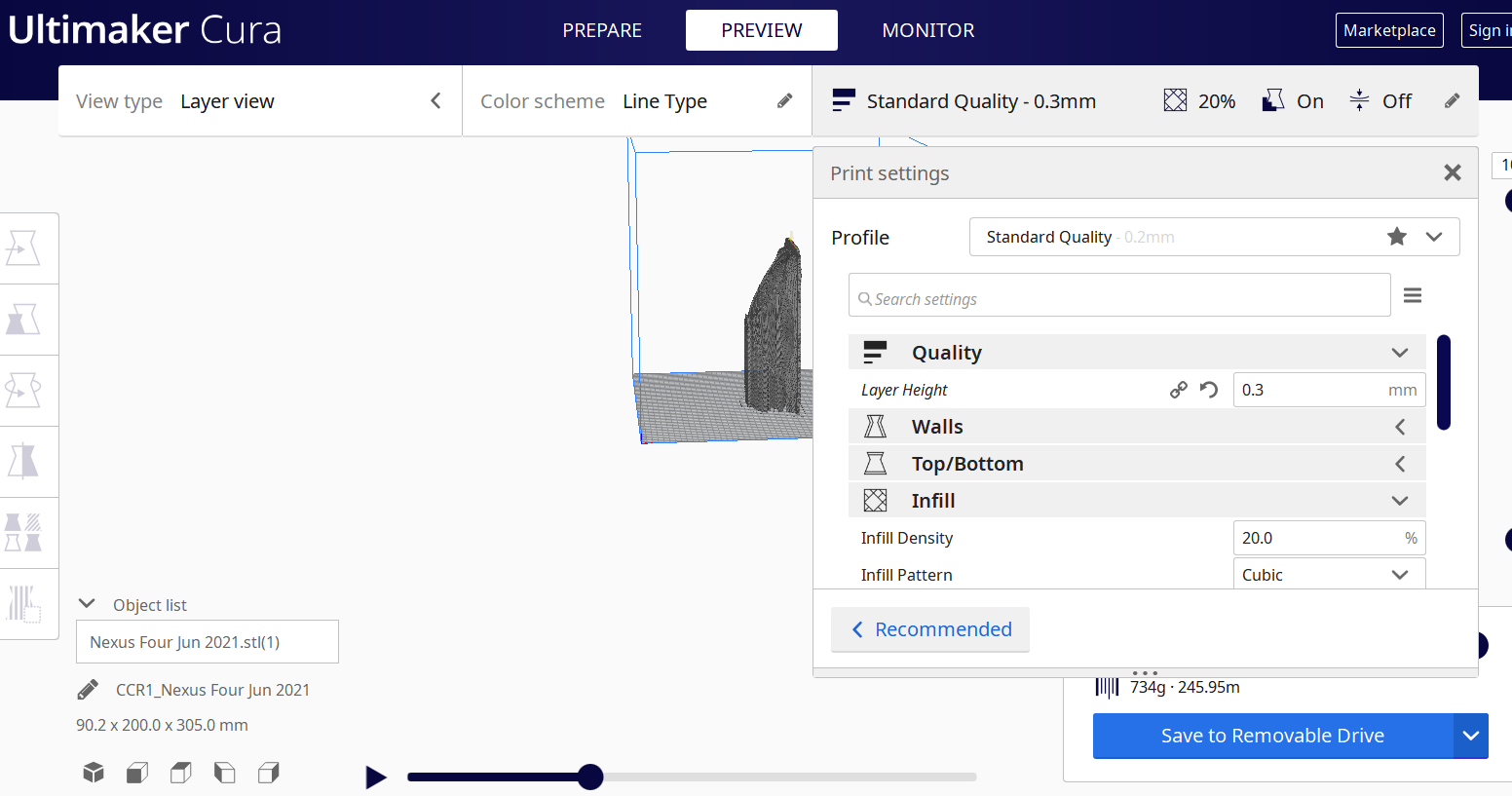This screenshot has width=1512, height=796.
Task: Switch to top view cube icon
Action: point(181,773)
